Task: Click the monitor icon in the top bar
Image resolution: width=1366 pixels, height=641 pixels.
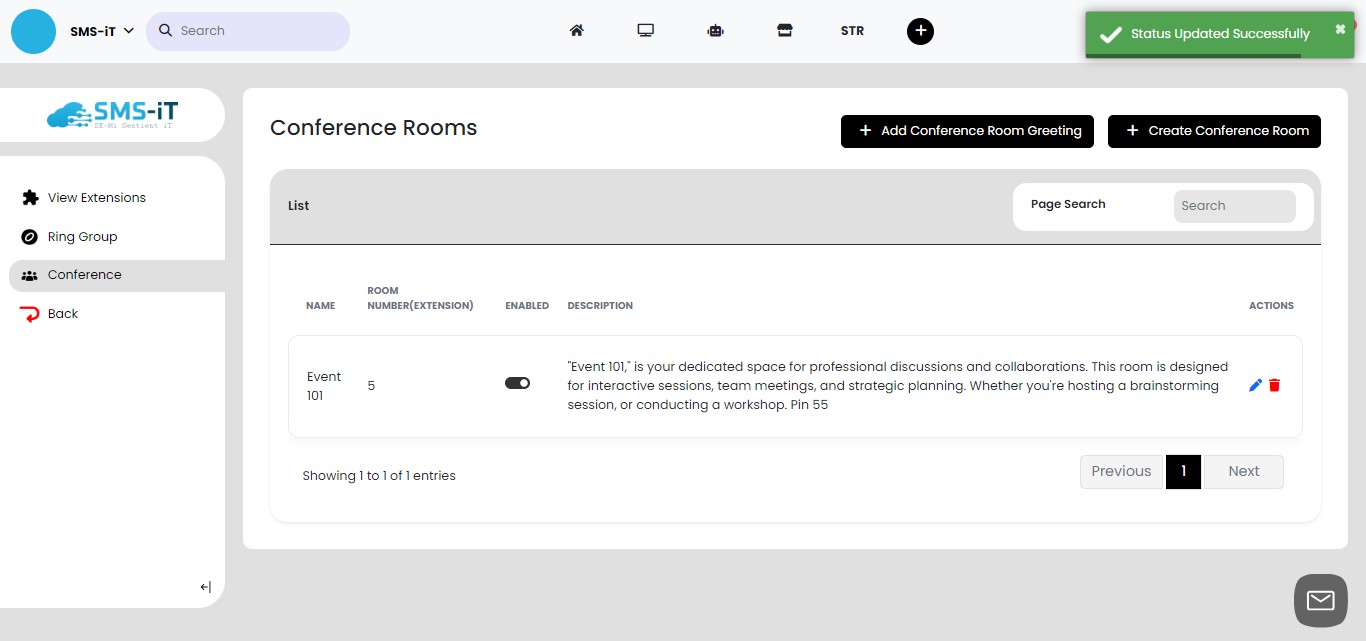Action: point(645,31)
